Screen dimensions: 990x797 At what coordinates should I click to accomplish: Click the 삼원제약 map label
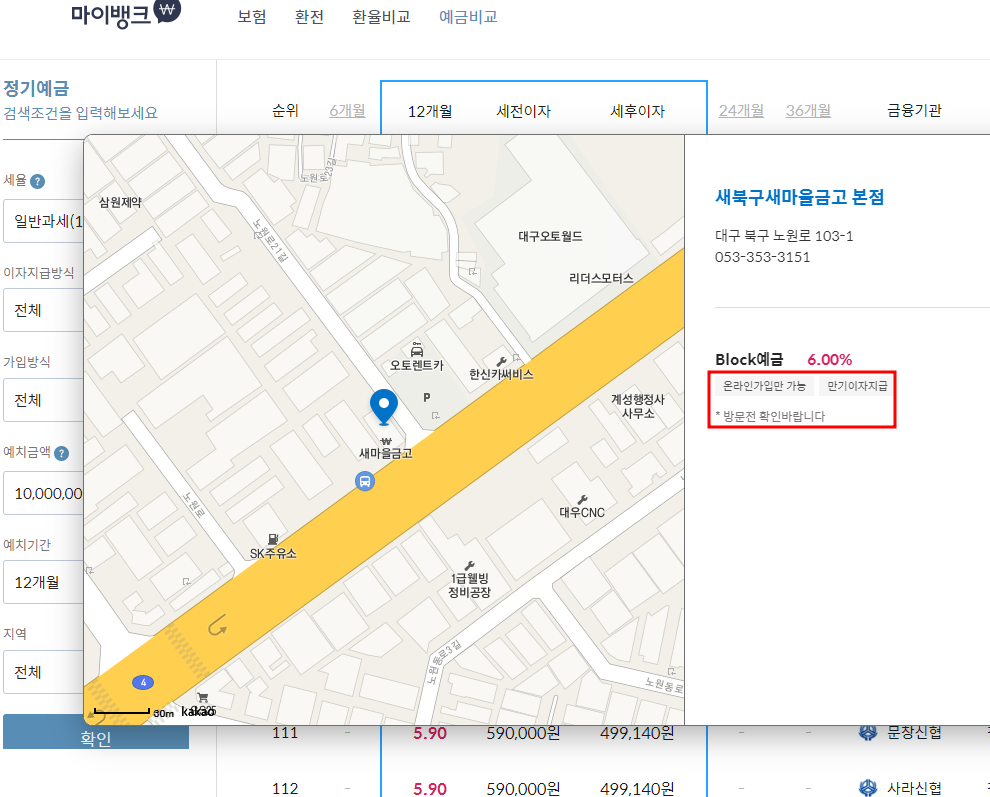pyautogui.click(x=121, y=203)
